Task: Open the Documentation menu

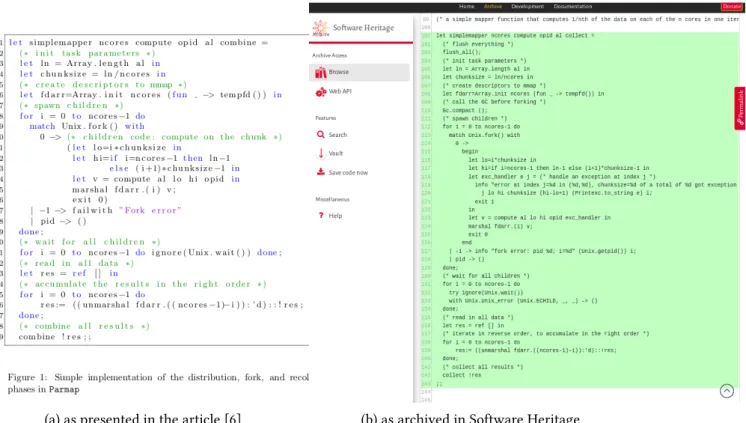Action: [x=573, y=6]
